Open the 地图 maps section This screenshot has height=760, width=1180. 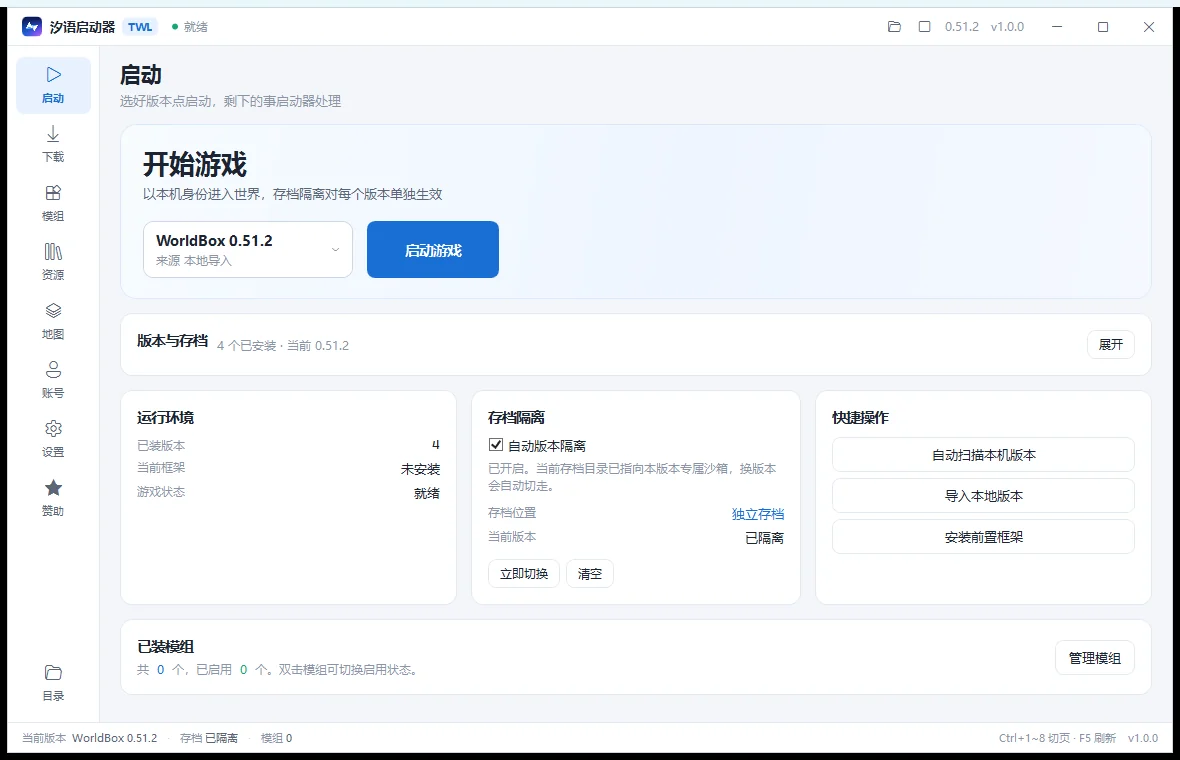[53, 321]
